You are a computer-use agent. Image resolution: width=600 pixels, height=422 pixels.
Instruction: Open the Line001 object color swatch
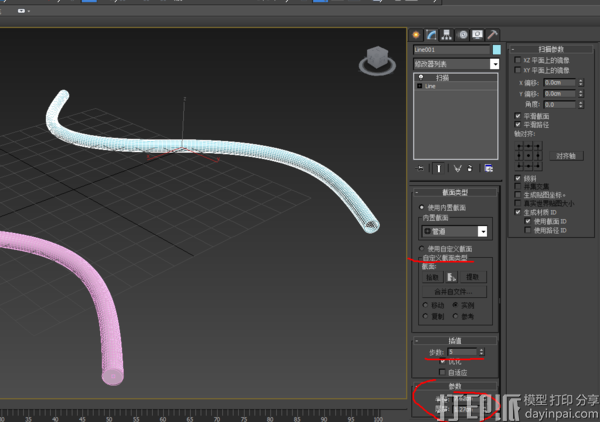pyautogui.click(x=496, y=50)
